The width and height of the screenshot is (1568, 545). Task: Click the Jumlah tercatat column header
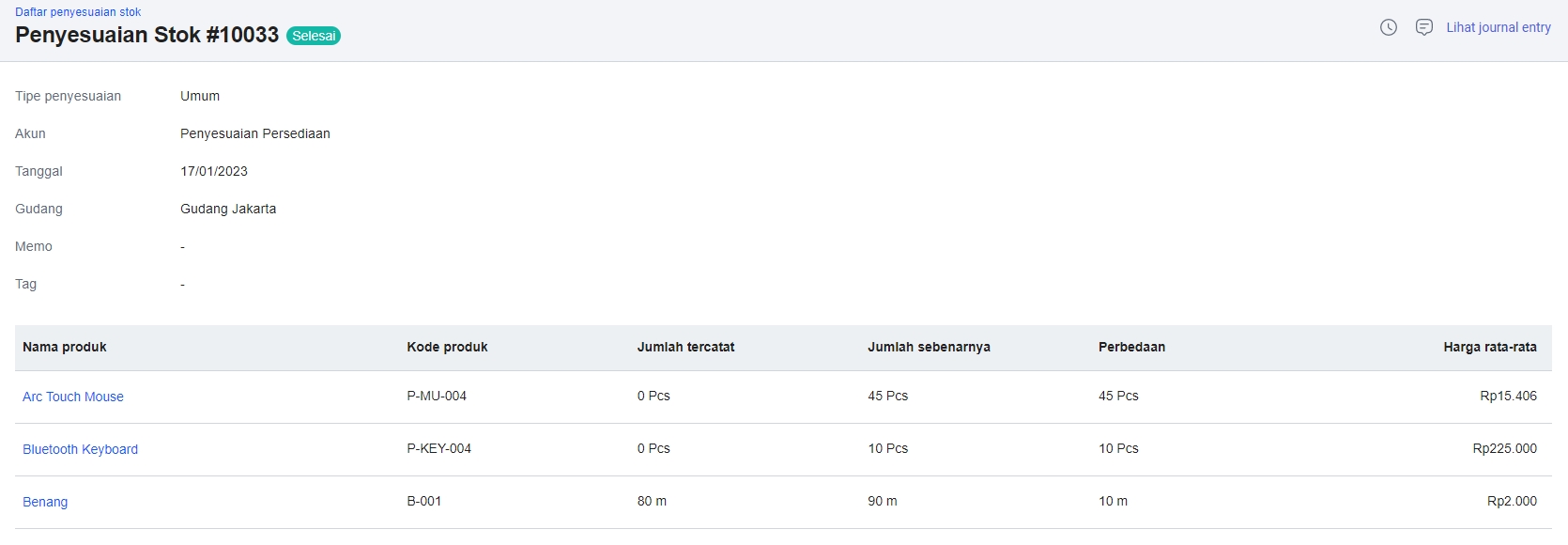(x=685, y=347)
